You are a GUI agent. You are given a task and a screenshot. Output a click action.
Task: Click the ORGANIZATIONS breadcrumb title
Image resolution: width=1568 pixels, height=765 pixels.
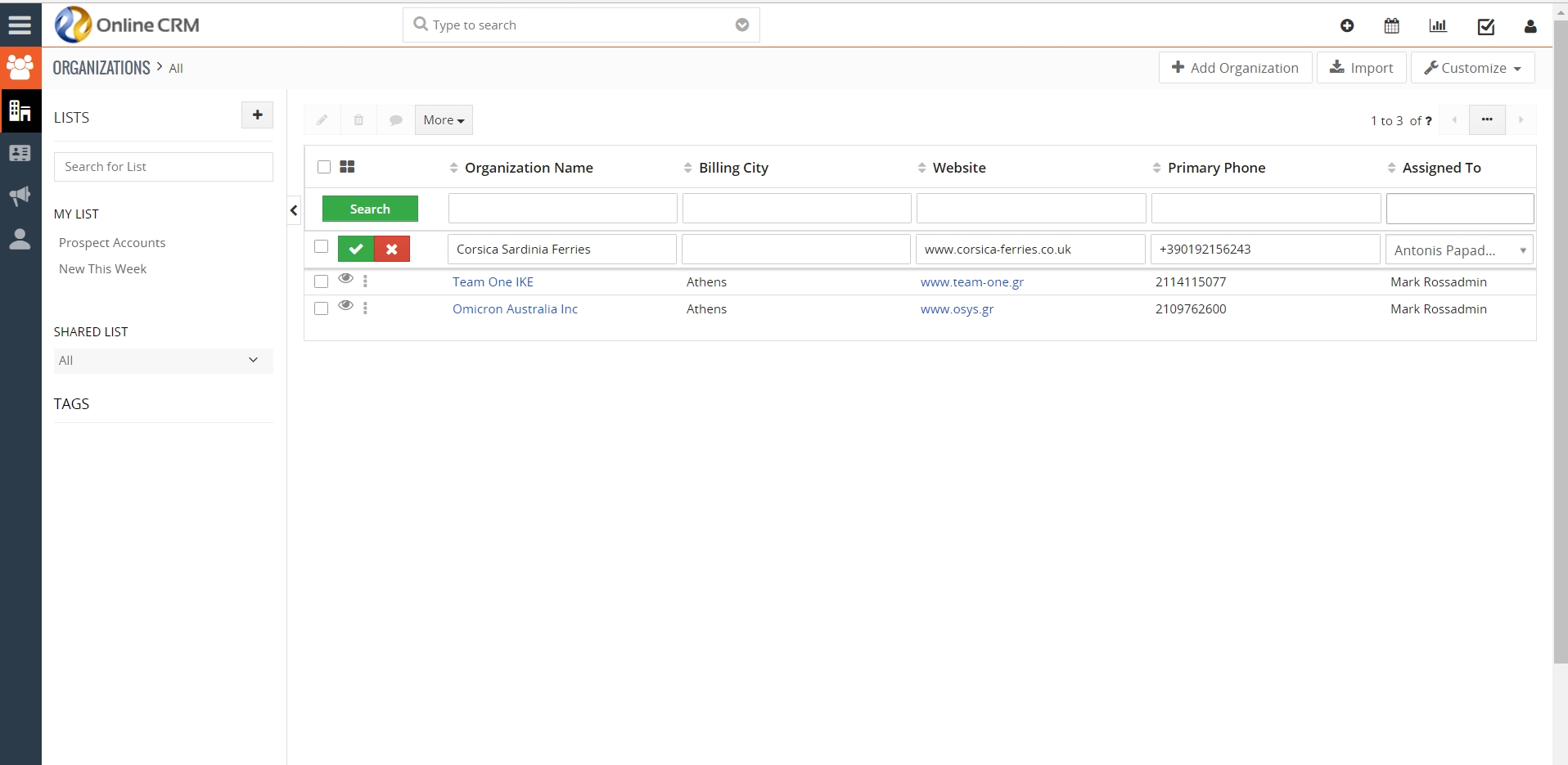tap(101, 68)
